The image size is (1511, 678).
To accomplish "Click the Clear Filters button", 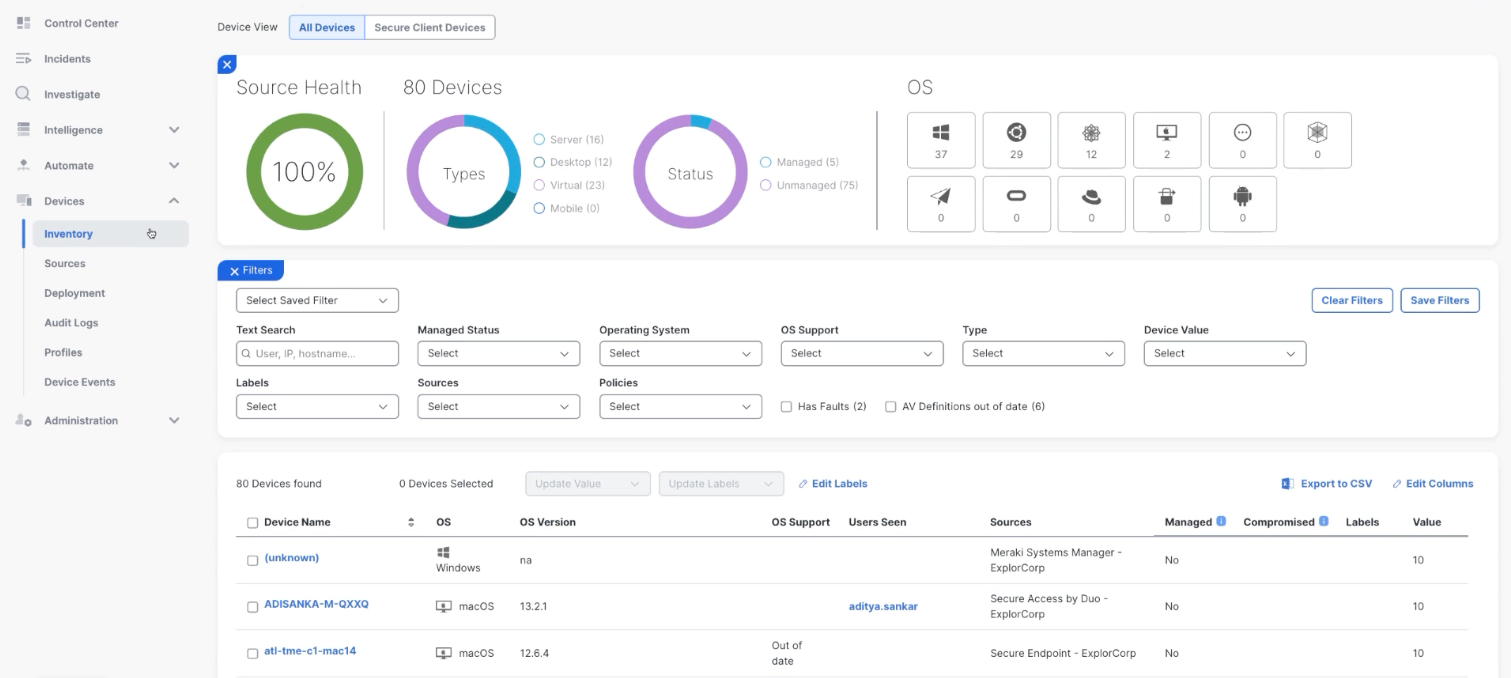I will point(1351,300).
